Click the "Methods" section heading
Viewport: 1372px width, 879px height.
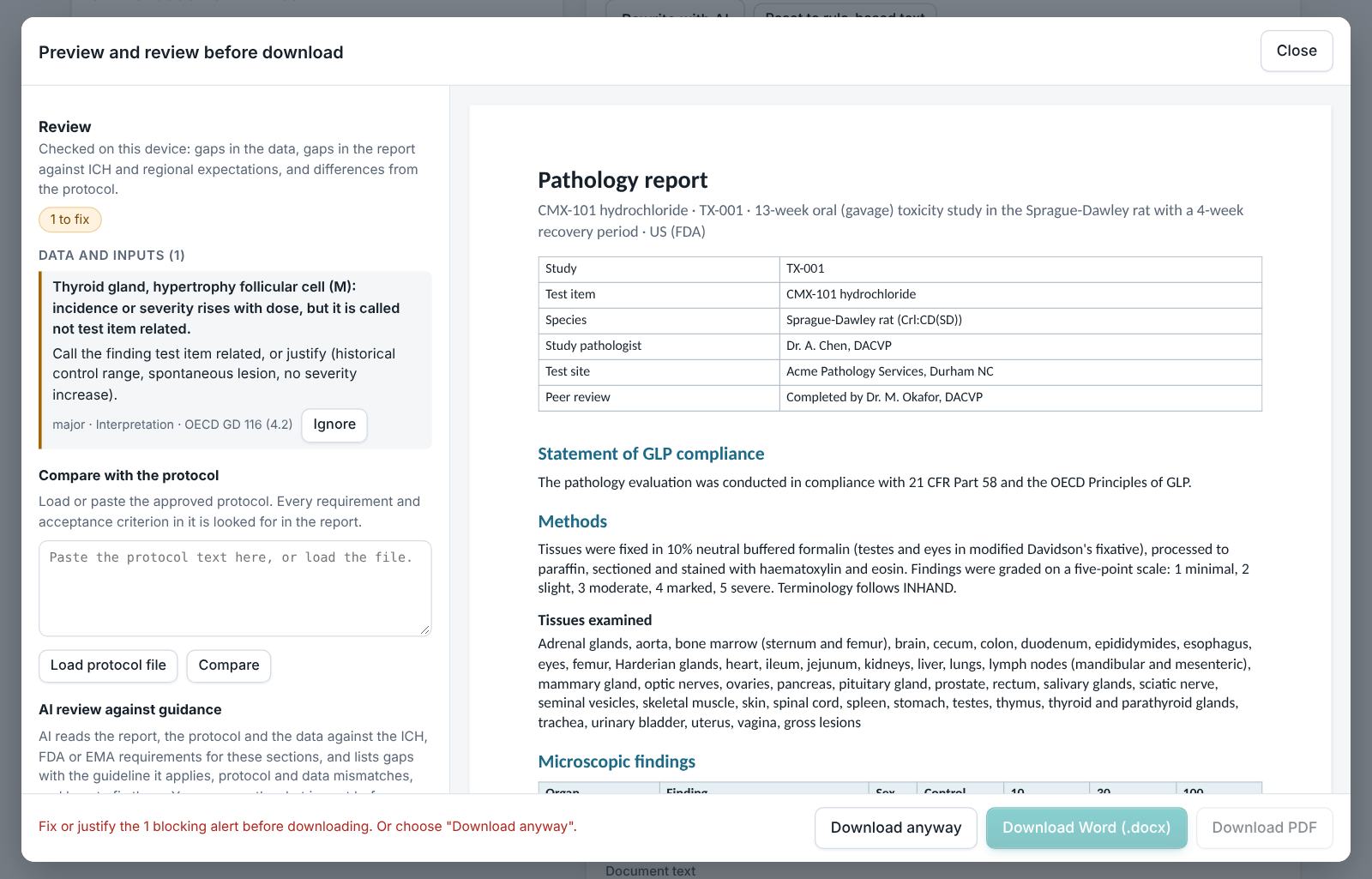pyautogui.click(x=572, y=521)
